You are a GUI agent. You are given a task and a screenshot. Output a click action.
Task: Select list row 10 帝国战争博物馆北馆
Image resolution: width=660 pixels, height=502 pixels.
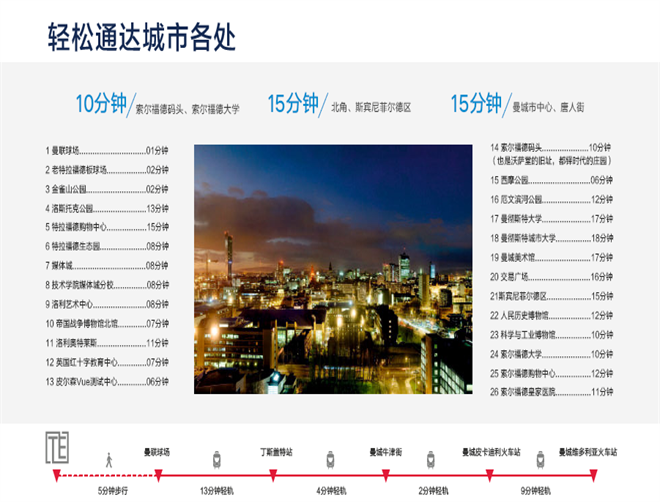pos(107,324)
